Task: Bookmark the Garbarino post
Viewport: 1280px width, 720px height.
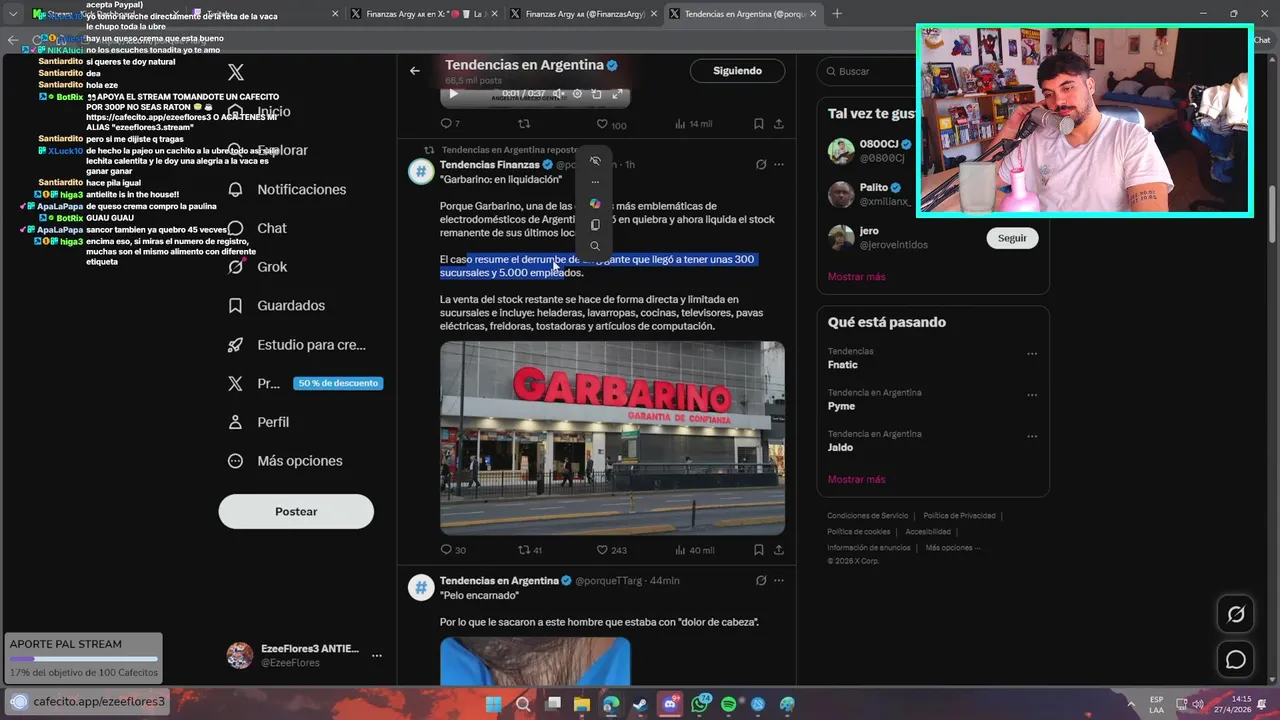Action: click(x=759, y=550)
